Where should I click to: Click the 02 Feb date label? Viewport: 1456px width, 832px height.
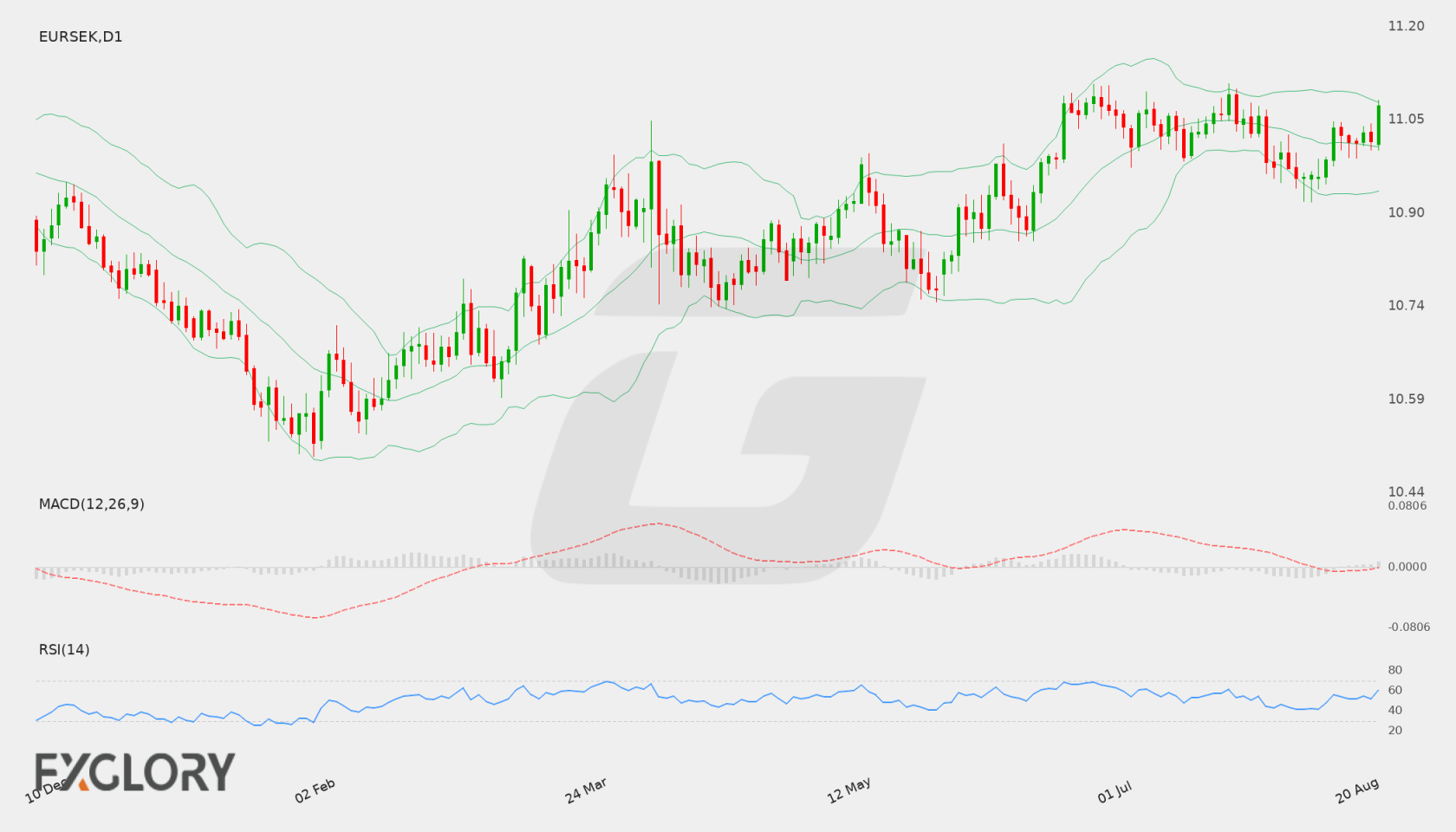(x=315, y=790)
